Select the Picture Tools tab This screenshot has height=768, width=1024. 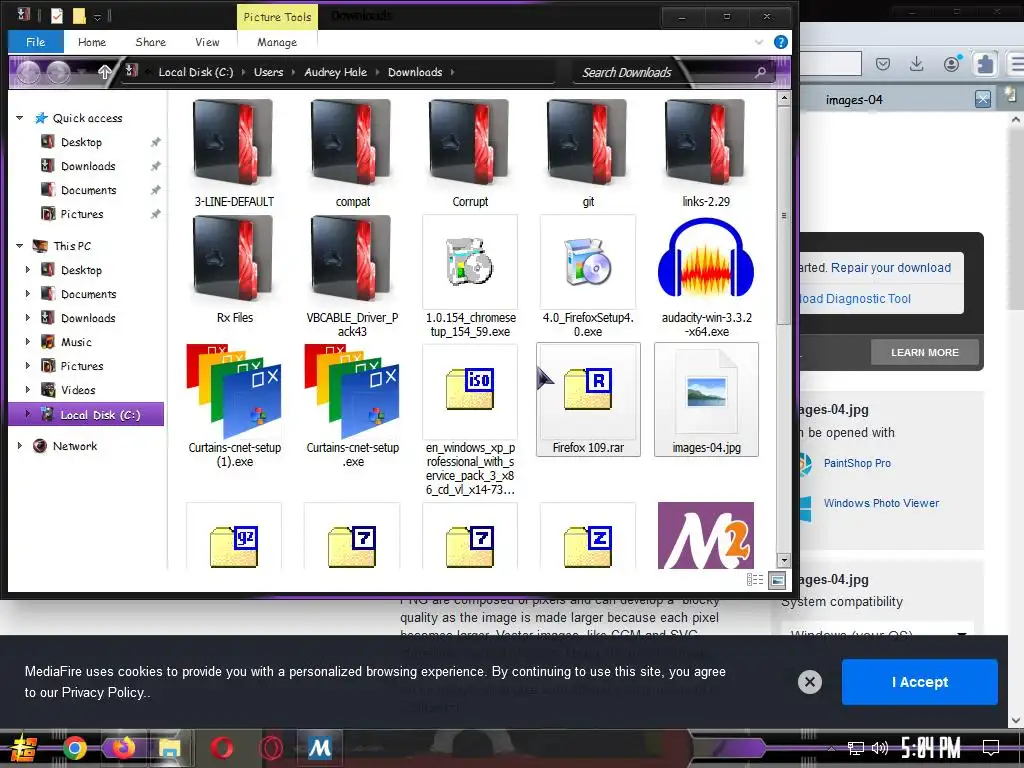point(277,17)
